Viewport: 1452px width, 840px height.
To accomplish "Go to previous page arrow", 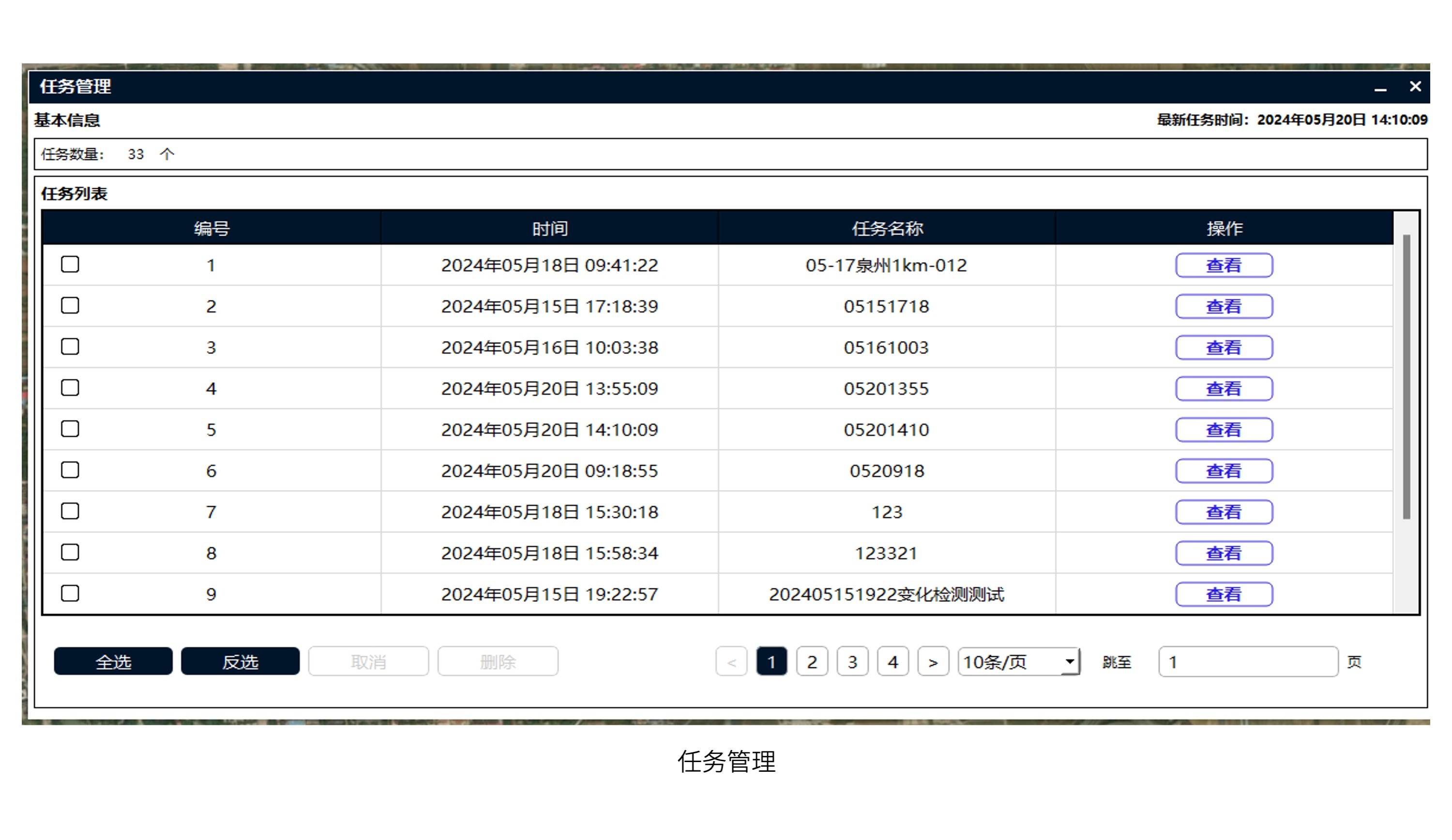I will (731, 662).
